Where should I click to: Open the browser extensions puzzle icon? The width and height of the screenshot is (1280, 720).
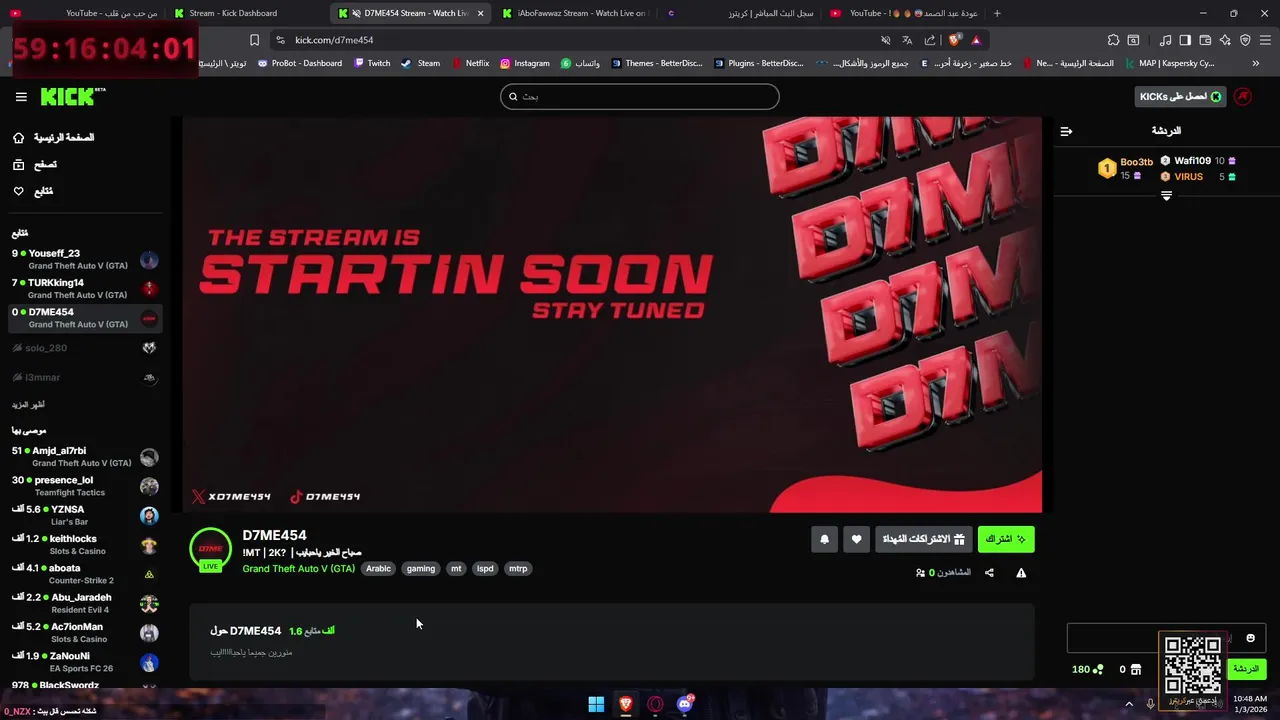[x=1113, y=40]
